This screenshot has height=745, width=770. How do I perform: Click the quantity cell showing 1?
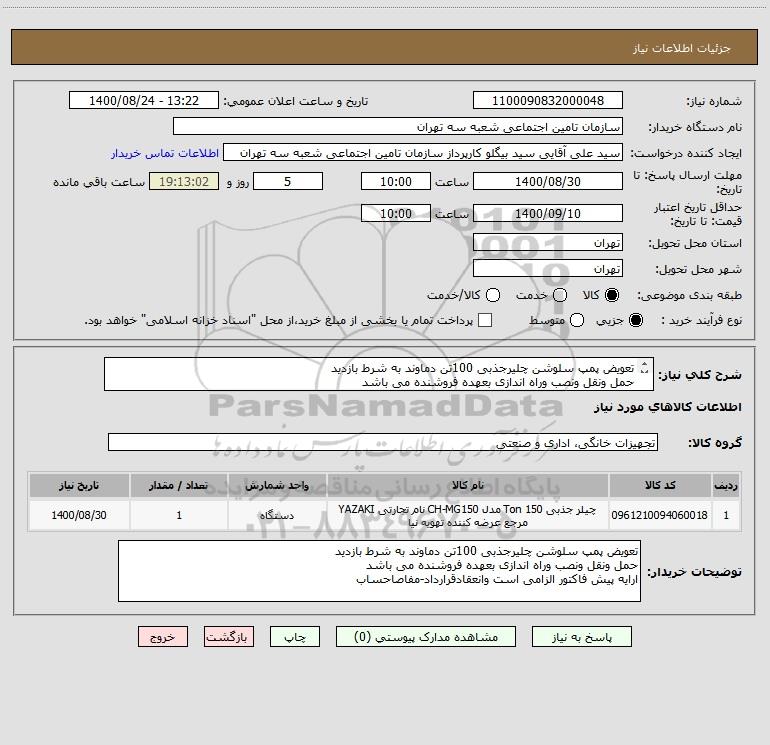click(179, 515)
